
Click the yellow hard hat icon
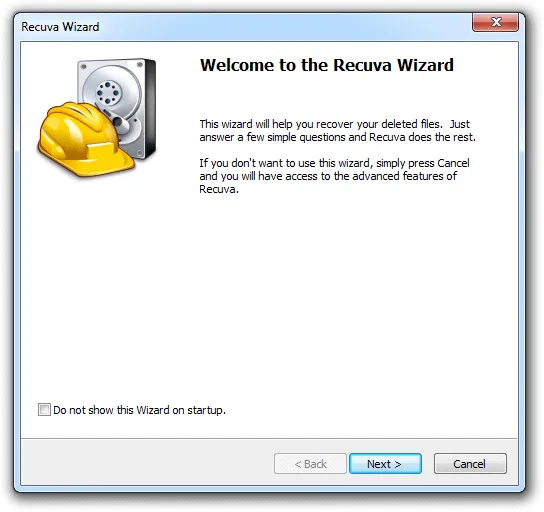click(x=85, y=139)
